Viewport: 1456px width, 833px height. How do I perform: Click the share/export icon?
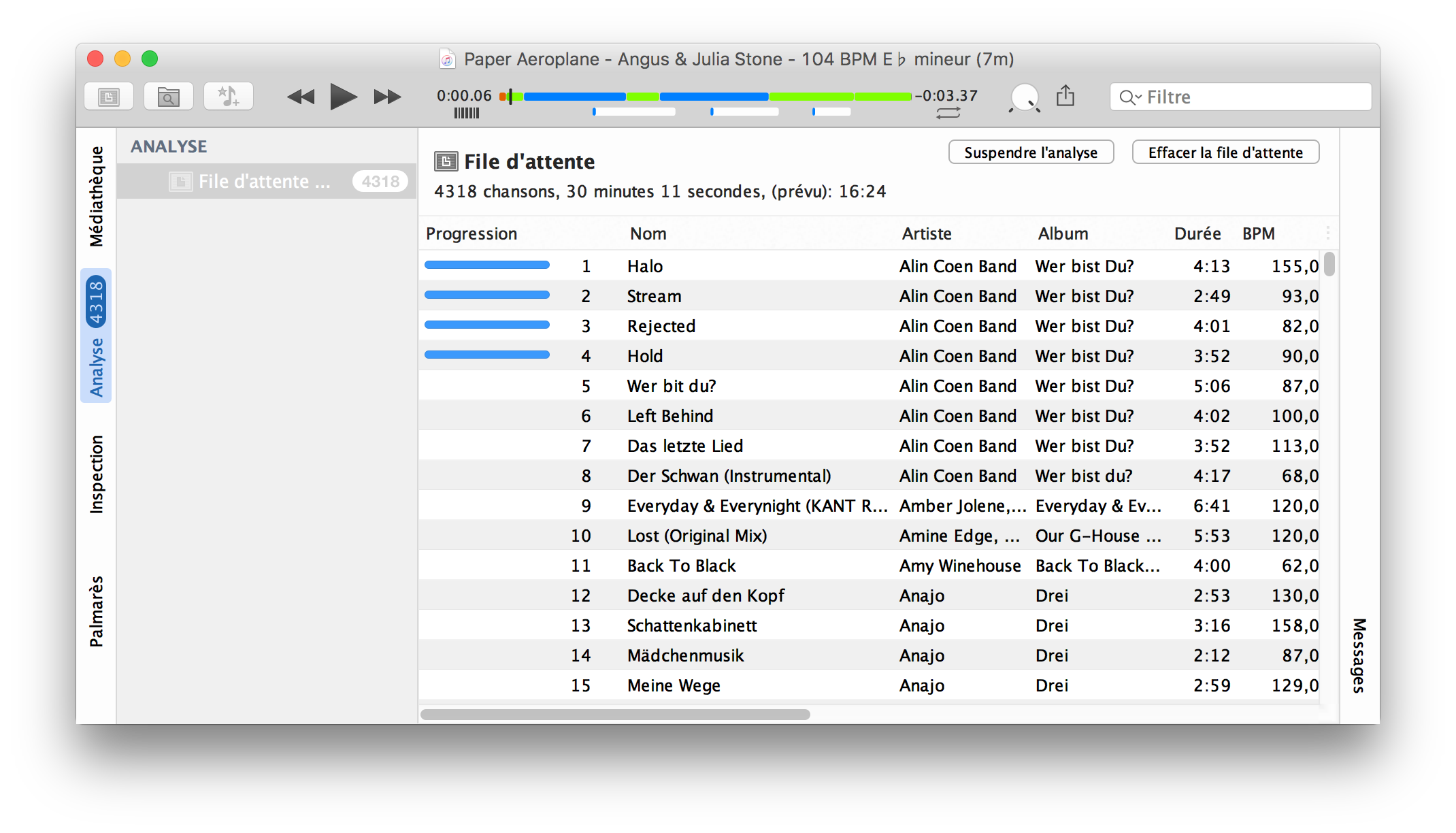(1066, 96)
